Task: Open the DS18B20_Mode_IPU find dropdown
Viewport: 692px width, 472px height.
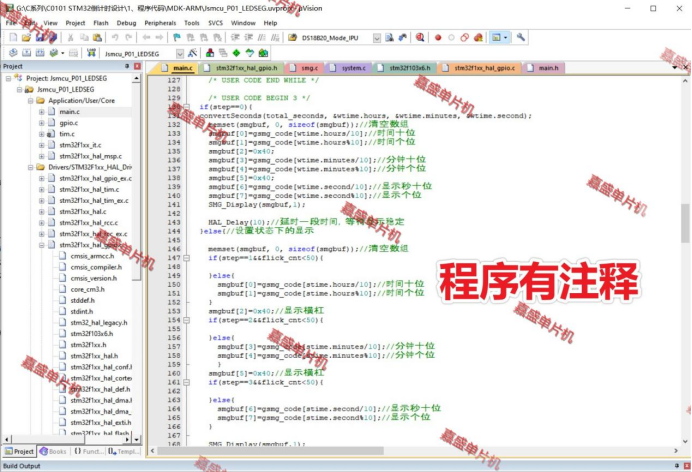Action: tap(376, 38)
